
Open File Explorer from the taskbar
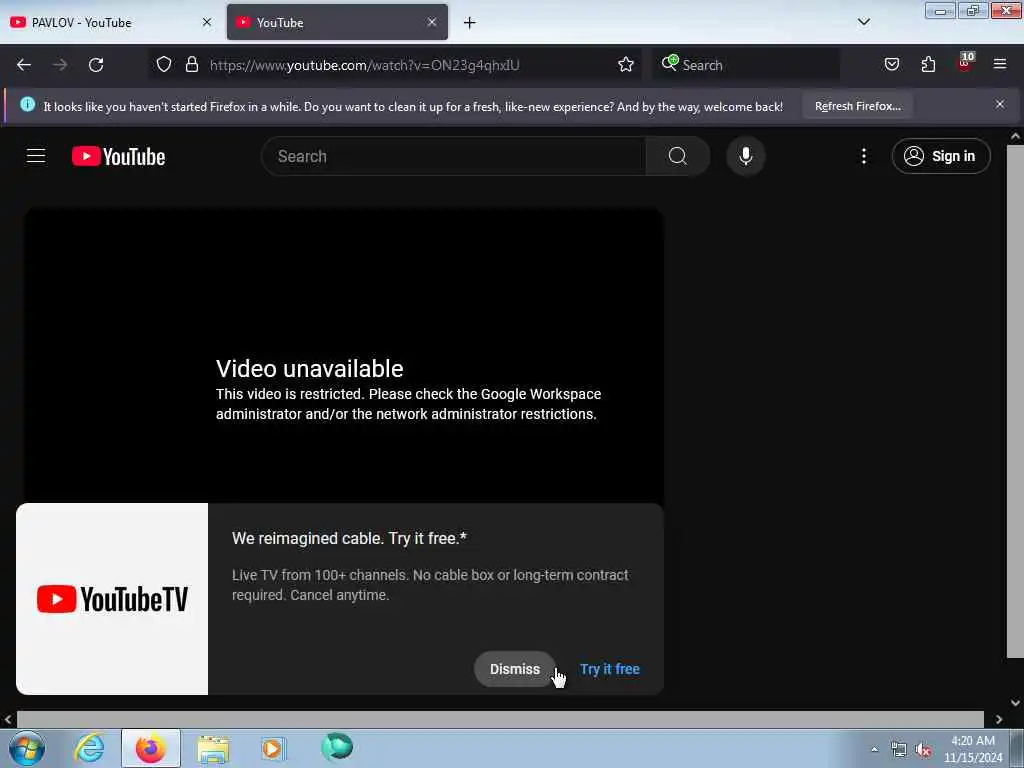pyautogui.click(x=213, y=748)
